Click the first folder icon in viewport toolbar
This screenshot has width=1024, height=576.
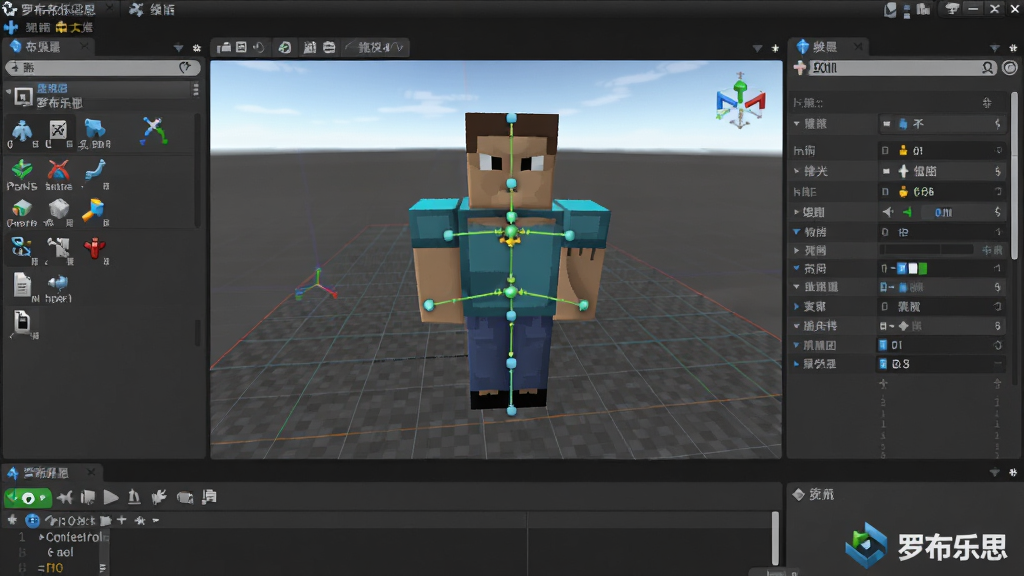pyautogui.click(x=224, y=48)
